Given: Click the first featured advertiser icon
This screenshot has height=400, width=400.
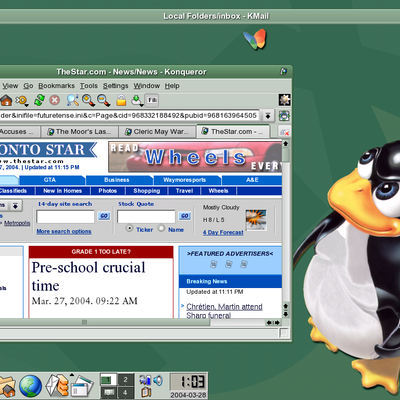Looking at the screenshot, I should [213, 264].
